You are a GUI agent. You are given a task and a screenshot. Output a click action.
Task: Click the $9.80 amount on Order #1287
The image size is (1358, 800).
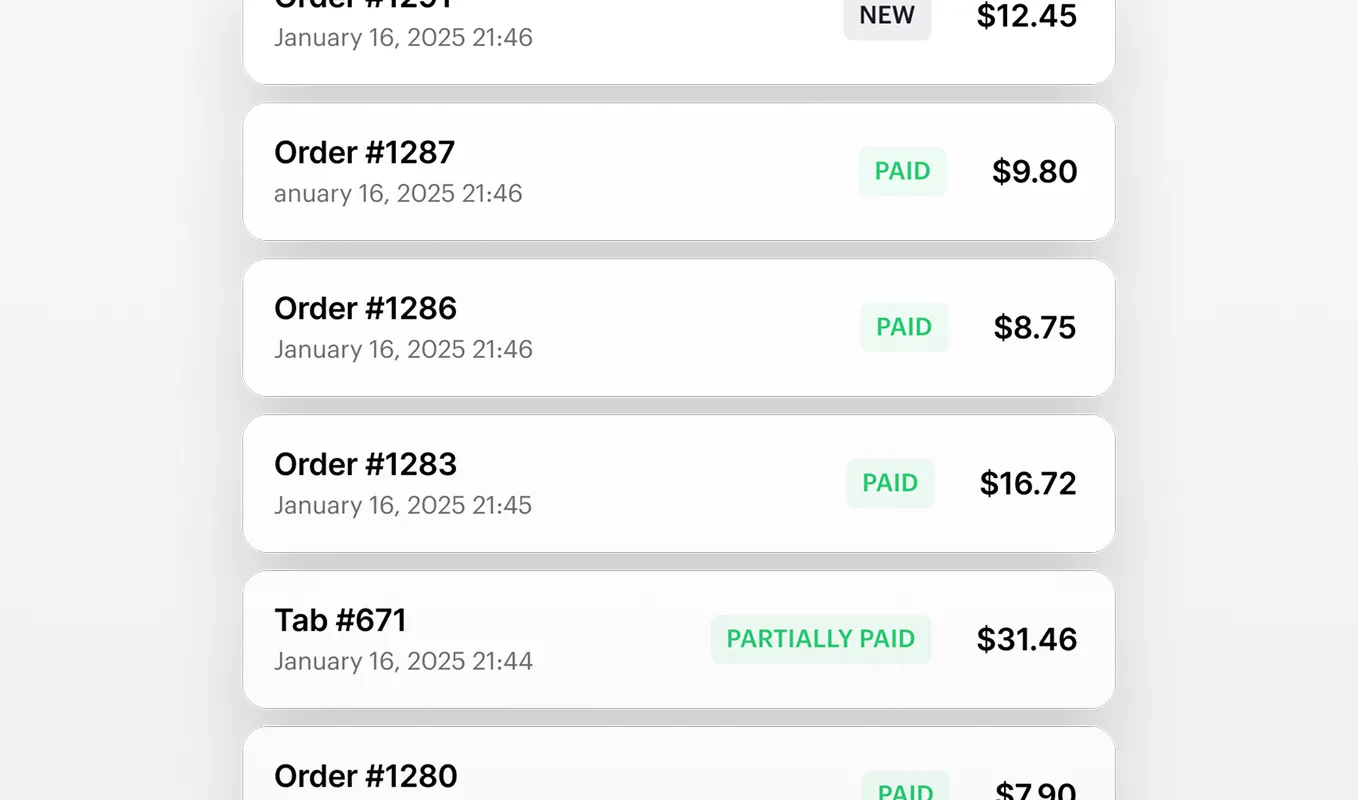pyautogui.click(x=1034, y=171)
